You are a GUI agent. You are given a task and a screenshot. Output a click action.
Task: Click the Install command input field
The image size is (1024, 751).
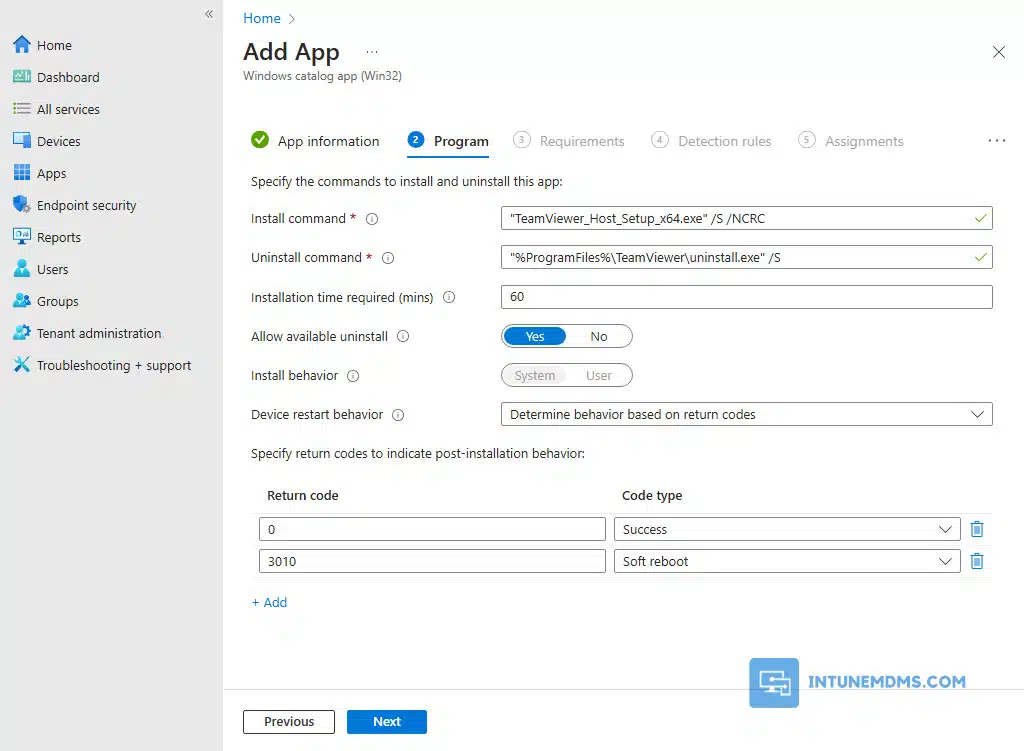coord(746,218)
